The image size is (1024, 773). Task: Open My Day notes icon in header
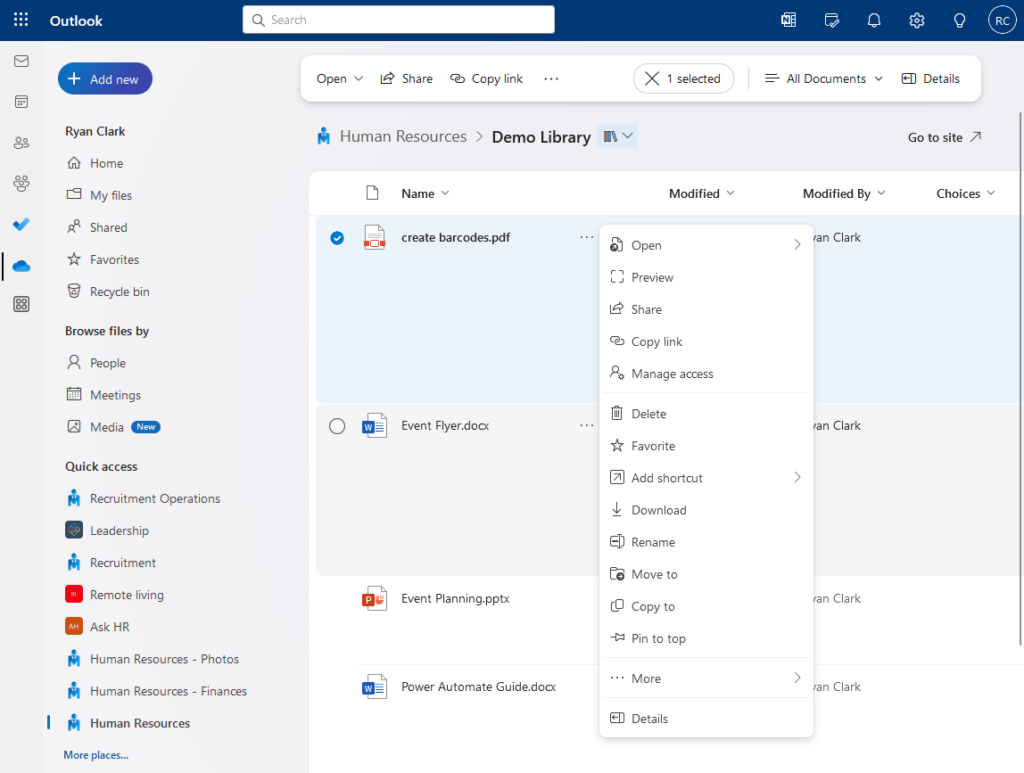(x=831, y=20)
